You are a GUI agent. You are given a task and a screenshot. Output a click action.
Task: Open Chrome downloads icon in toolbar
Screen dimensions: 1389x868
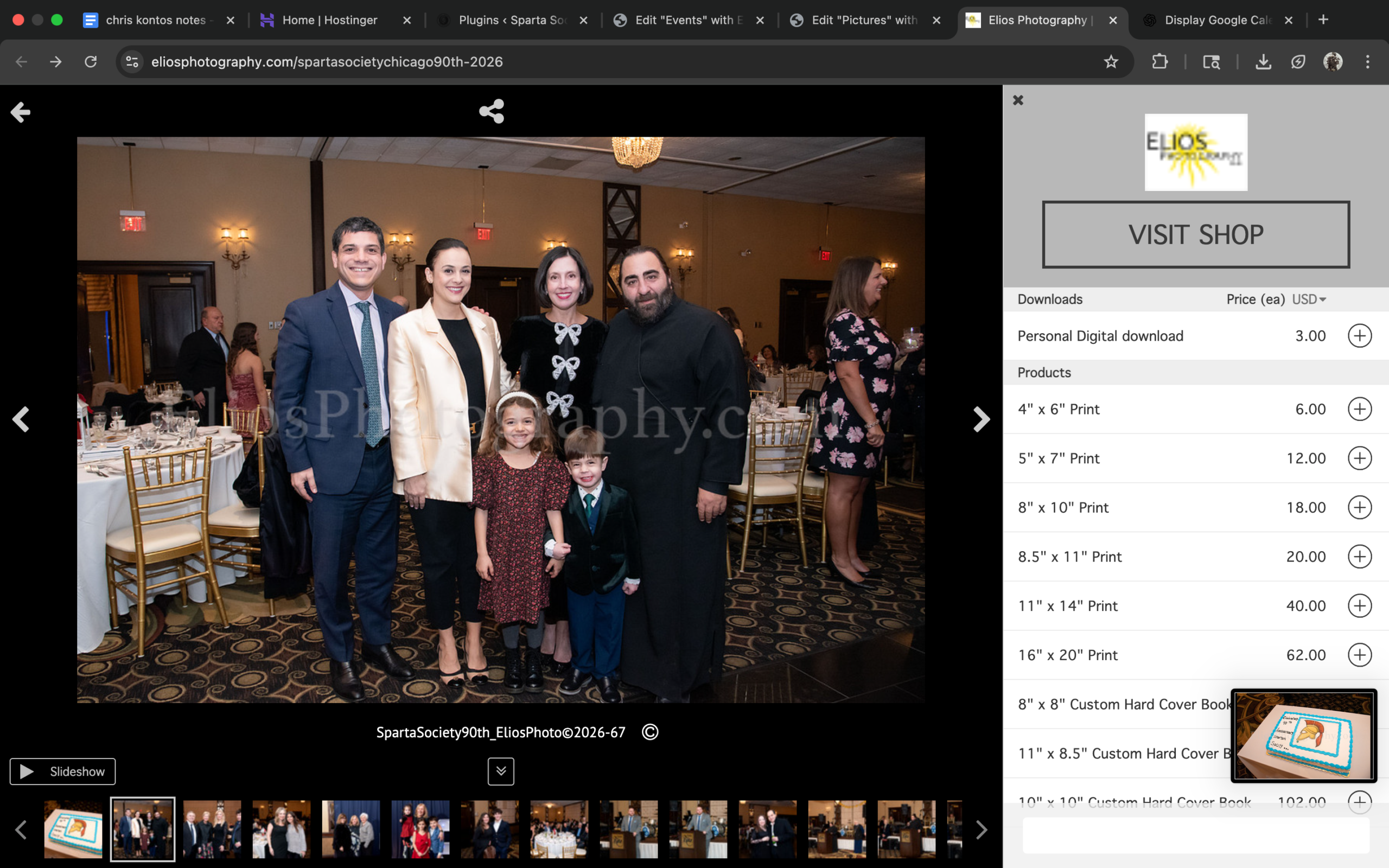(1263, 61)
